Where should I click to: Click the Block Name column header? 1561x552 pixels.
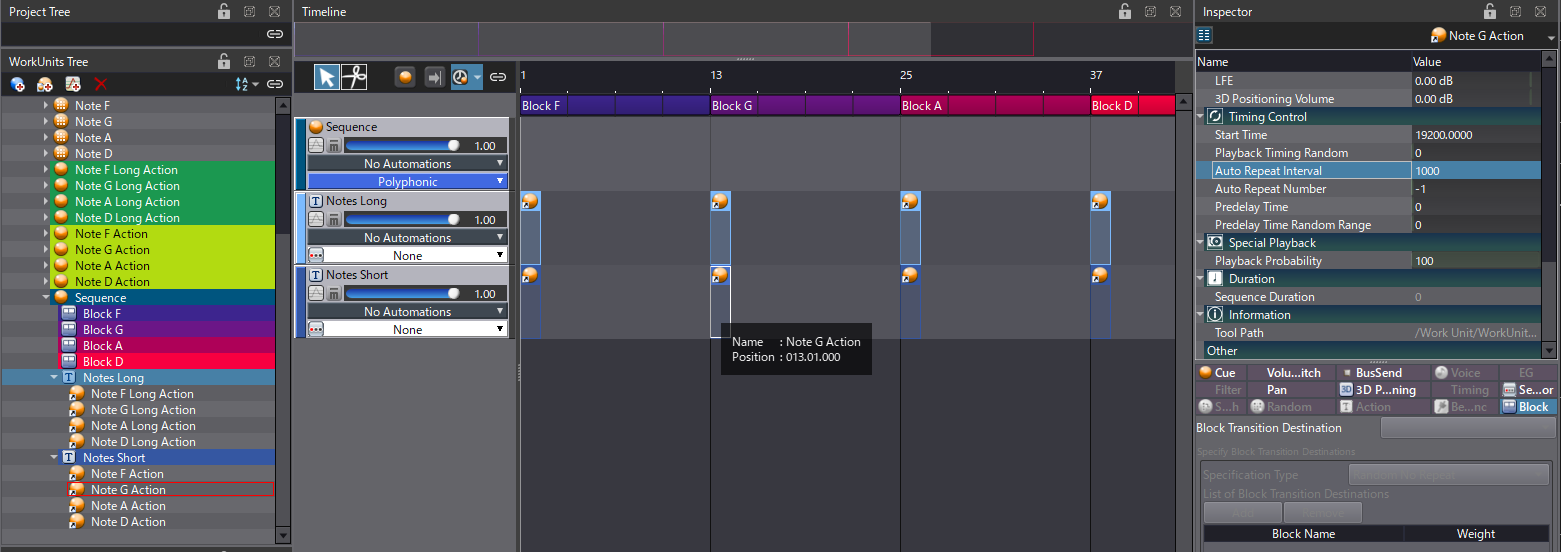tap(1303, 534)
